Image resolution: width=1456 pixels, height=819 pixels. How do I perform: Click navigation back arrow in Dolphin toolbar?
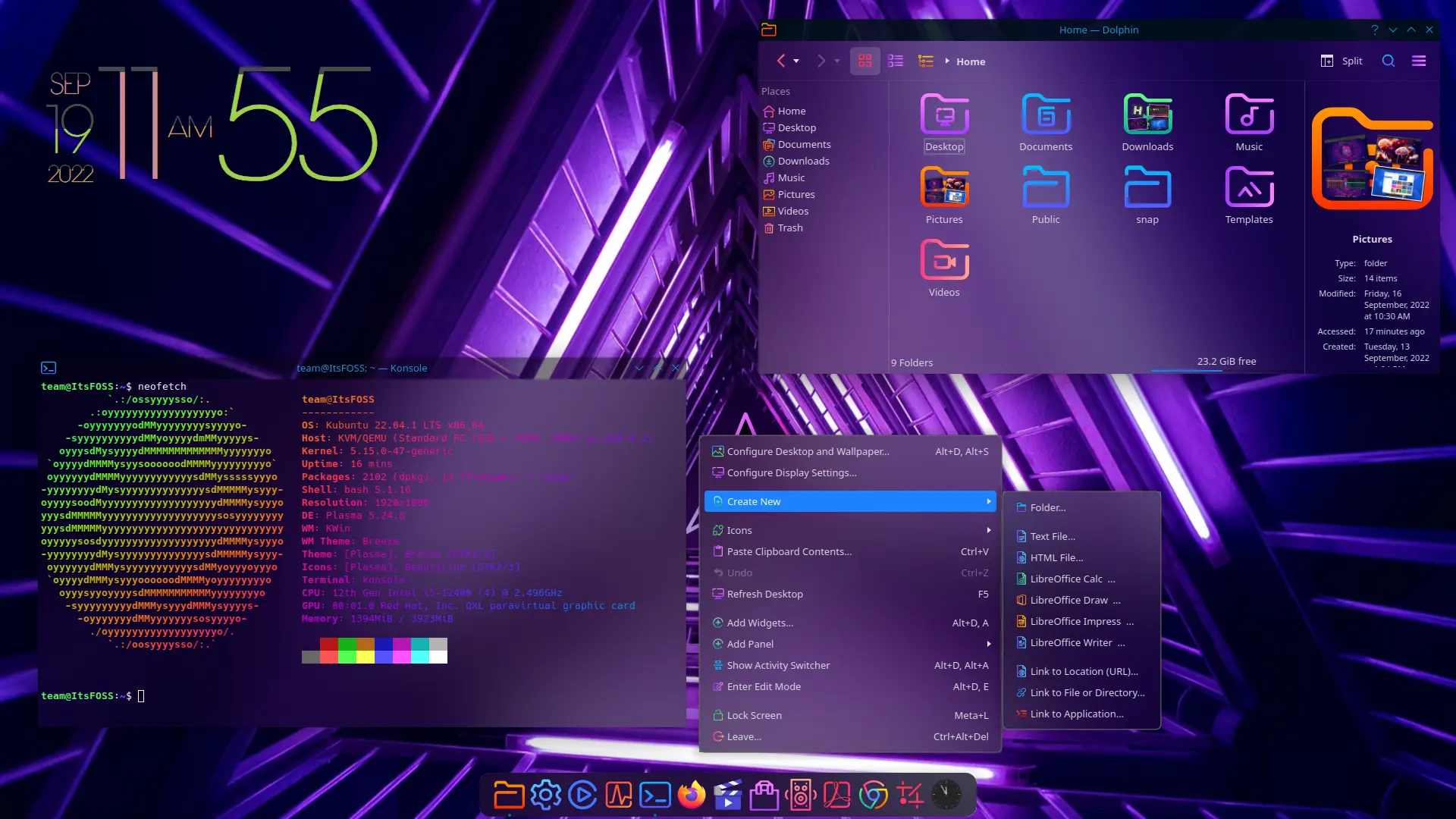[x=781, y=61]
